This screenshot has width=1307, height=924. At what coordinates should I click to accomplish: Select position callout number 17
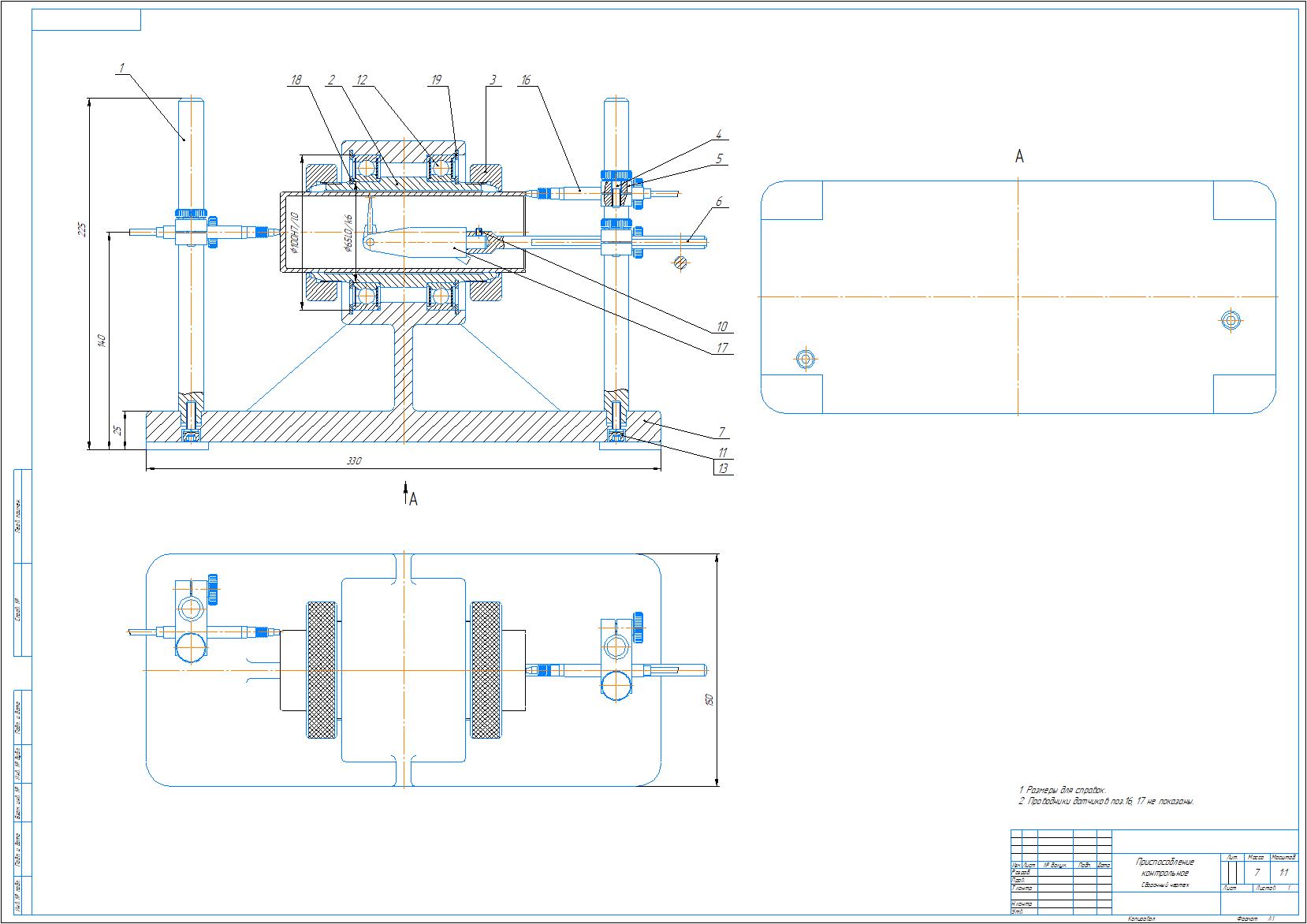722,348
